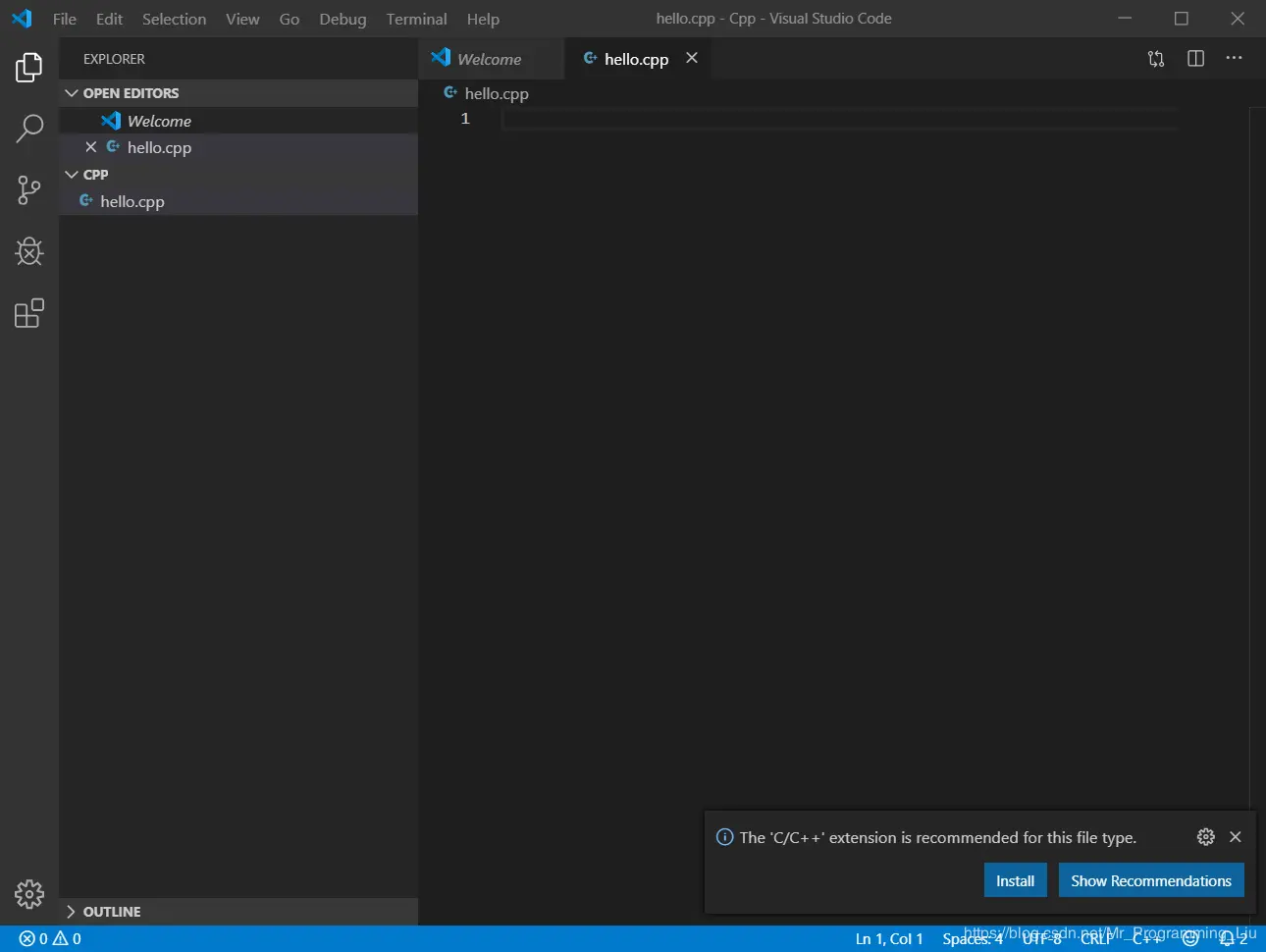Place cursor in the empty editor line

click(x=839, y=119)
